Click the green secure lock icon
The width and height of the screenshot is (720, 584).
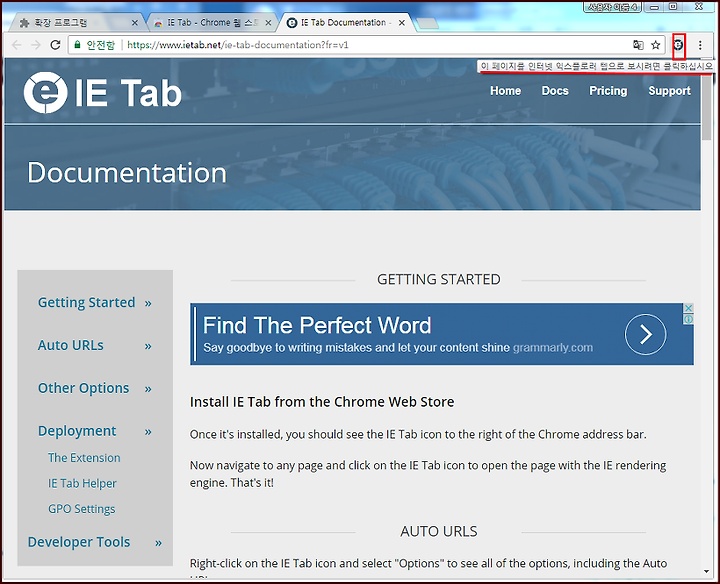click(x=77, y=45)
